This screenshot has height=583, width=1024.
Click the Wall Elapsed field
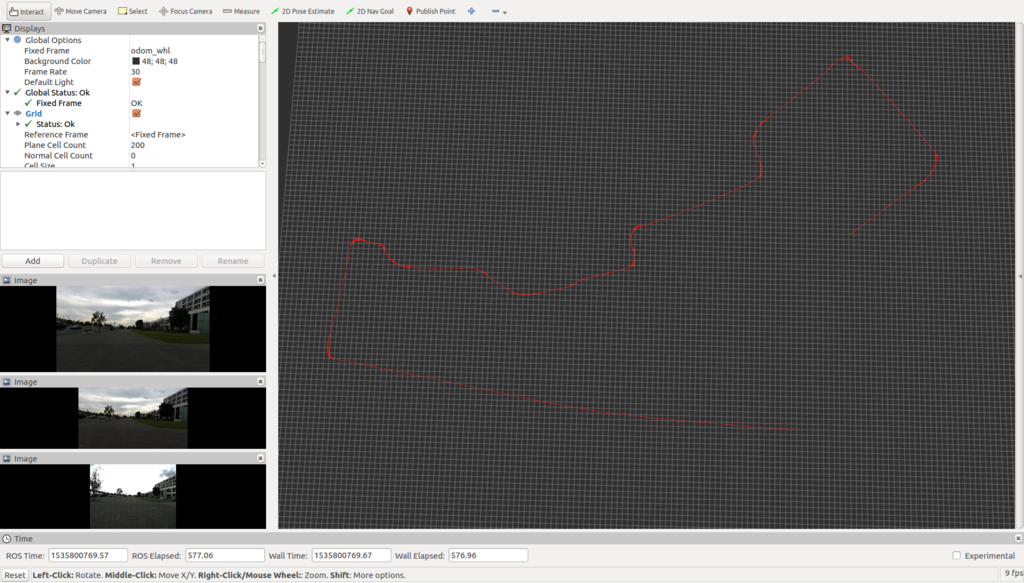click(488, 556)
